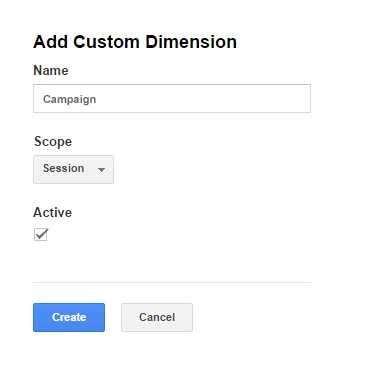367x379 pixels.
Task: Disable the dimension's Active state
Action: point(41,235)
